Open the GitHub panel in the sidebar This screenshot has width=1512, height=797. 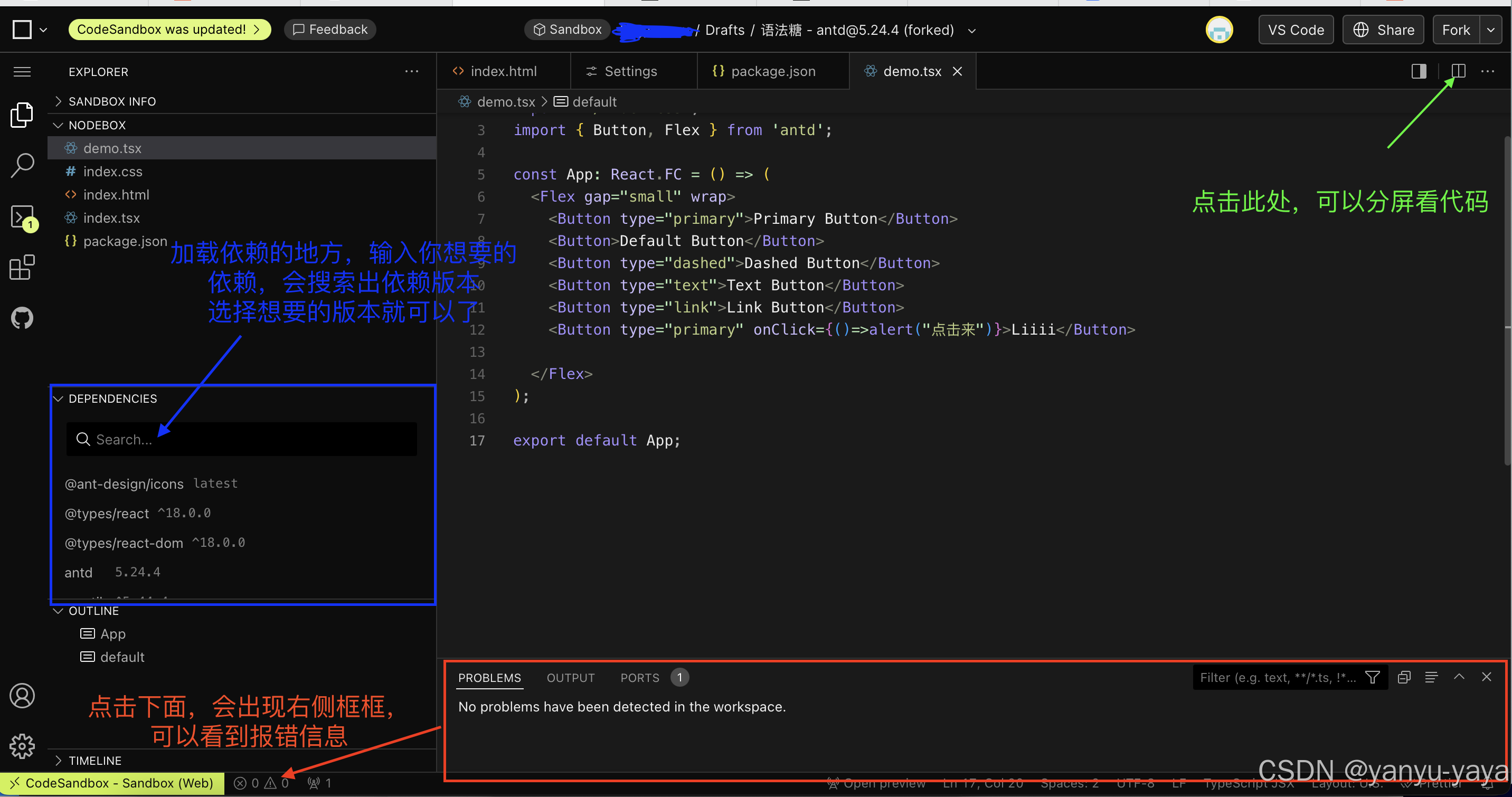click(22, 318)
